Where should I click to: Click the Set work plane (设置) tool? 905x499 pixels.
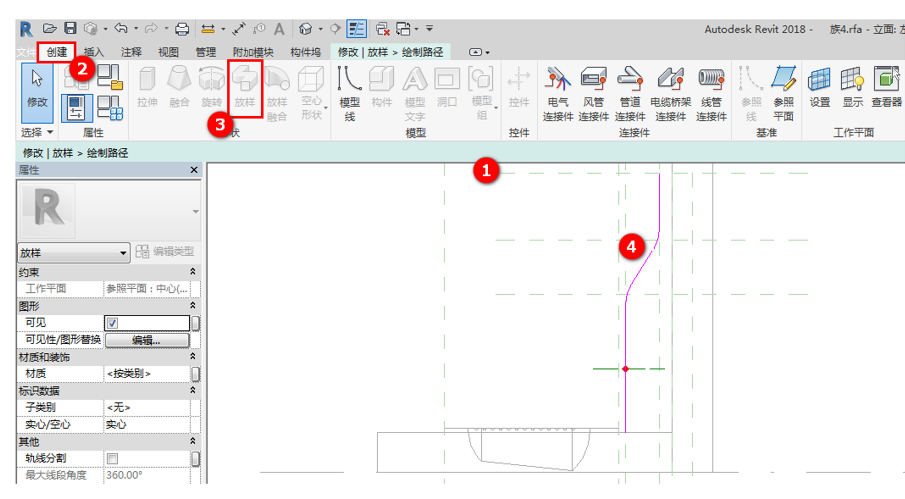(x=820, y=87)
